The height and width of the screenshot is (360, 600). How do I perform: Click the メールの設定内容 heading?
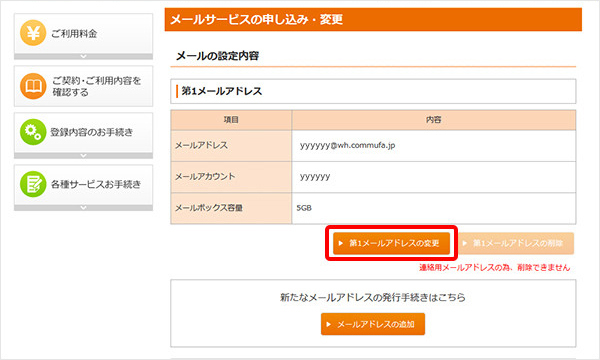[x=217, y=56]
